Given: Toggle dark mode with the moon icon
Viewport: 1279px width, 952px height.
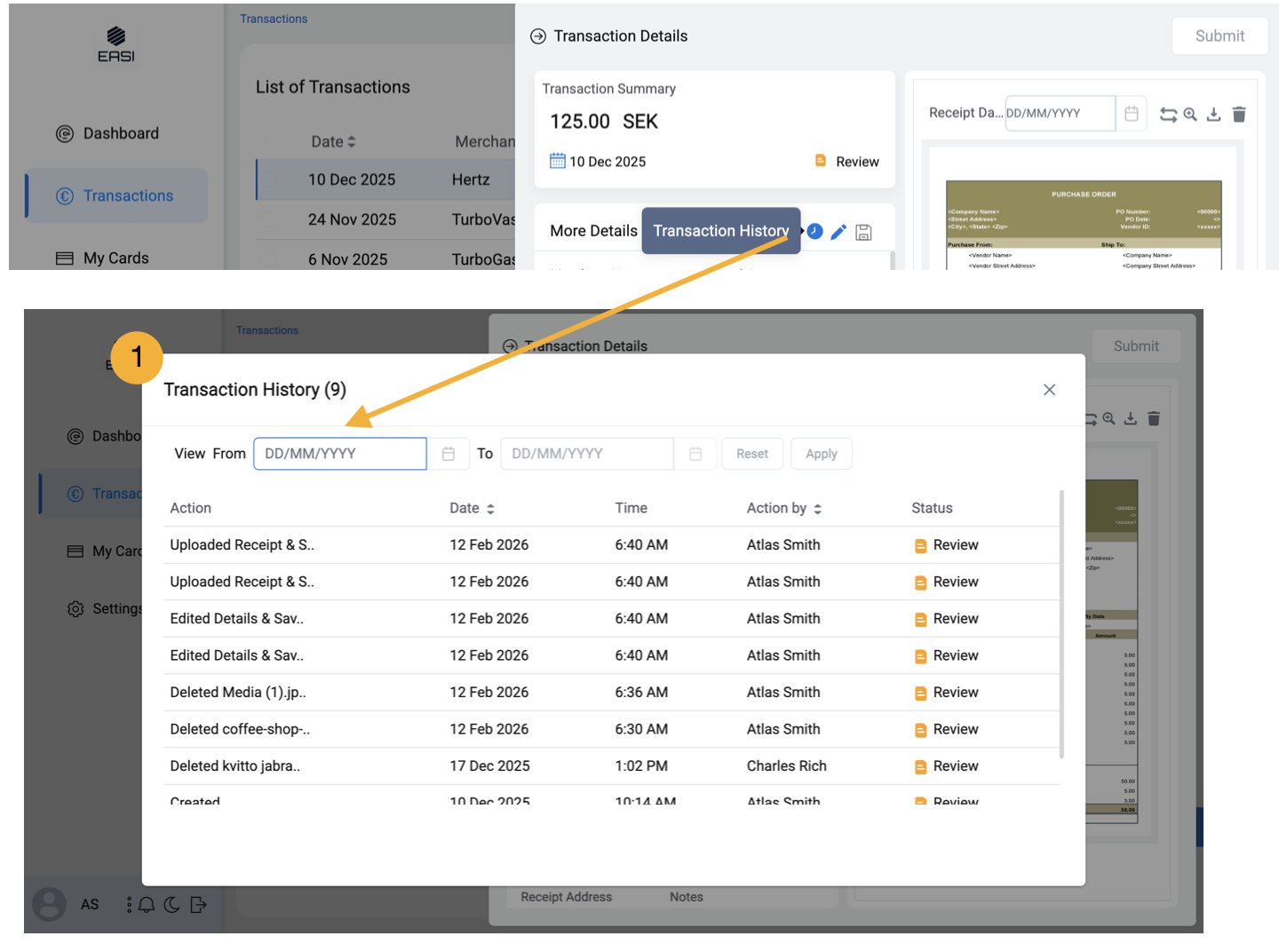Looking at the screenshot, I should coord(172,904).
